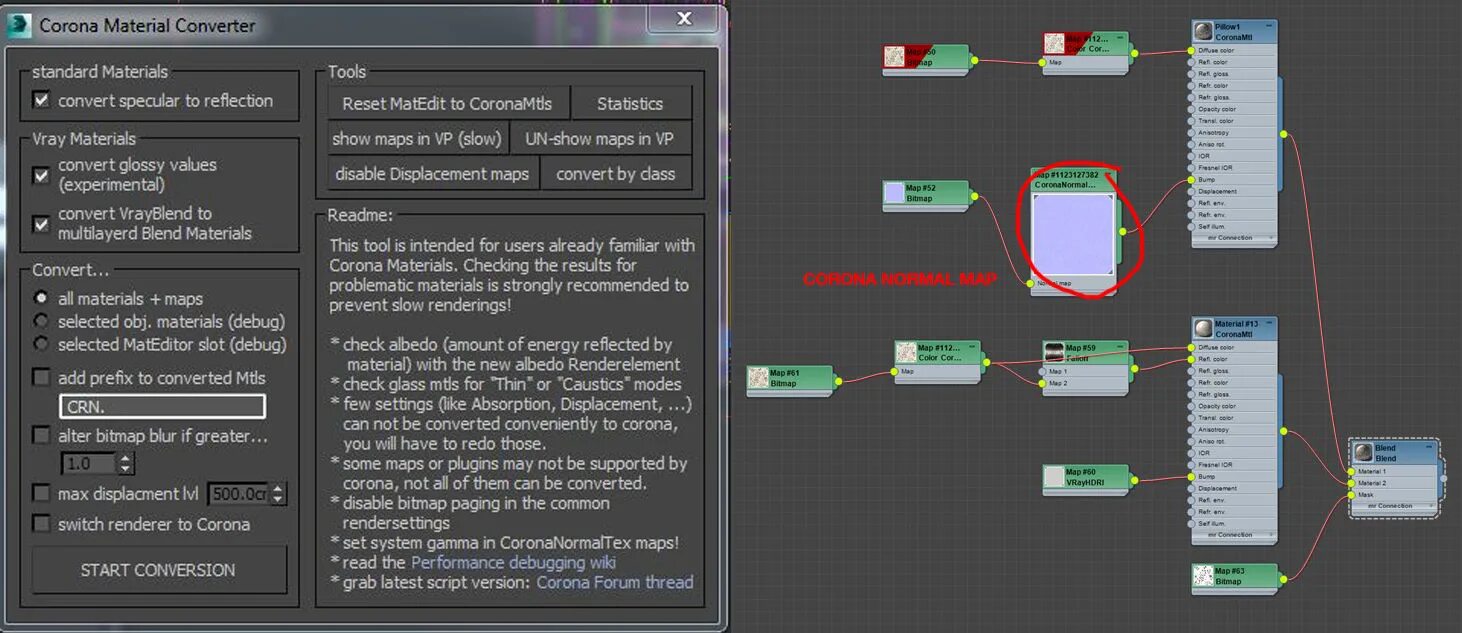The height and width of the screenshot is (633, 1462).
Task: Collapse the Pillow1 CoronaMtl node
Action: pos(1269,26)
